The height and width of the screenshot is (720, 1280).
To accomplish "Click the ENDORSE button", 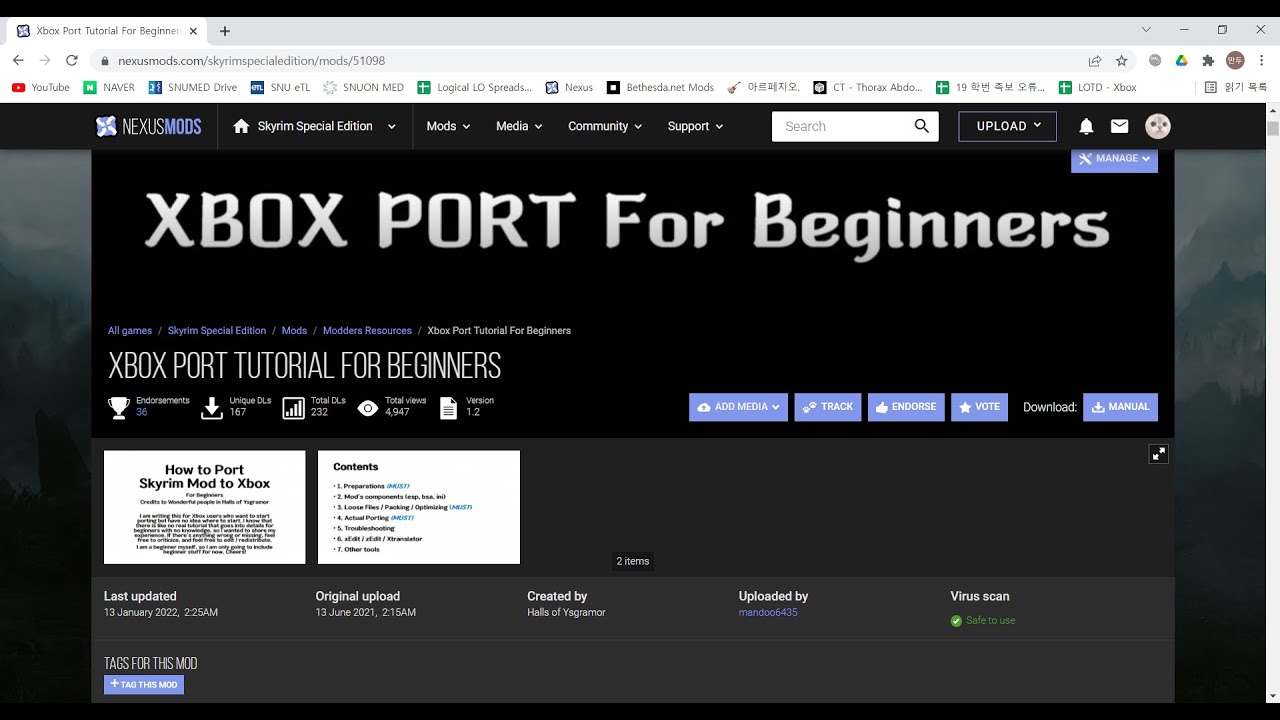I will pos(906,407).
